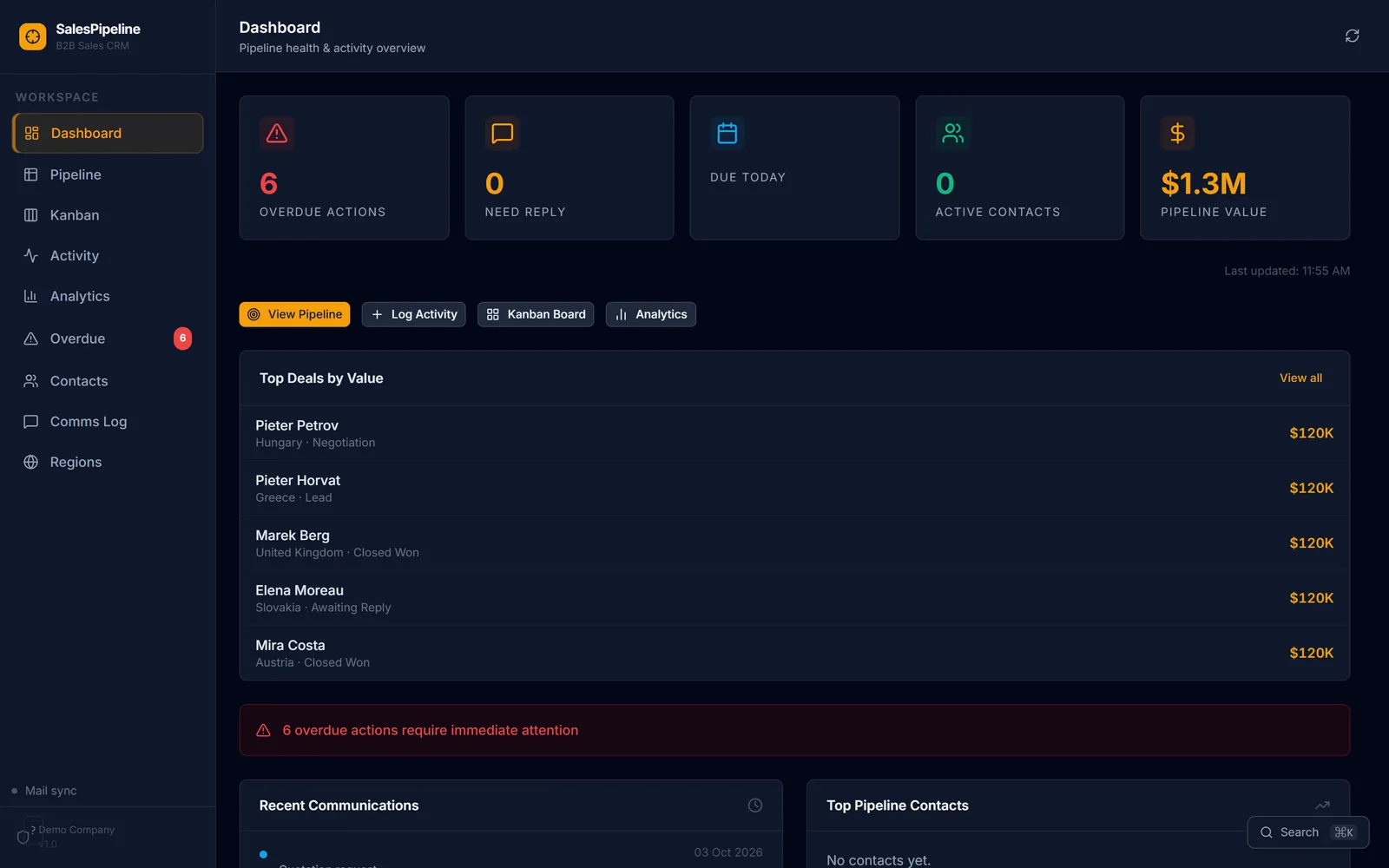Click the Log Activity button
This screenshot has width=1389, height=868.
click(x=413, y=314)
